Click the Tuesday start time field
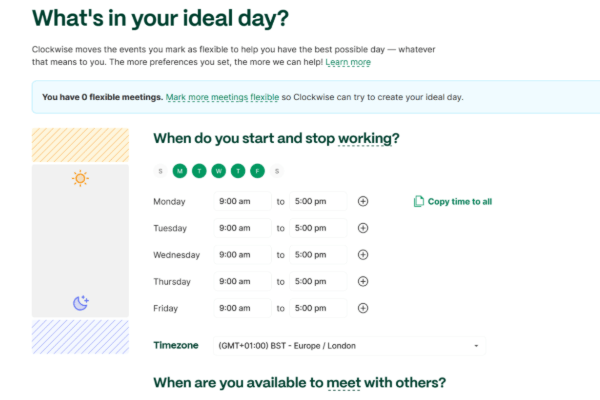The height and width of the screenshot is (400, 600). [x=242, y=228]
